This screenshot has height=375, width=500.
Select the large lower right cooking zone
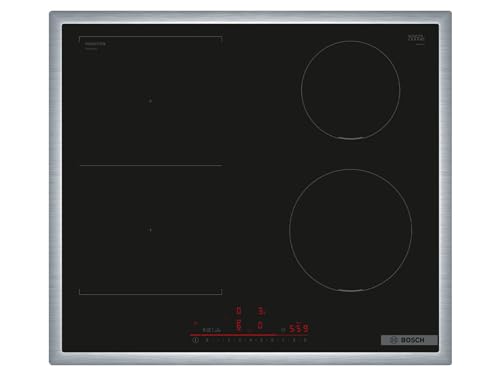click(350, 230)
